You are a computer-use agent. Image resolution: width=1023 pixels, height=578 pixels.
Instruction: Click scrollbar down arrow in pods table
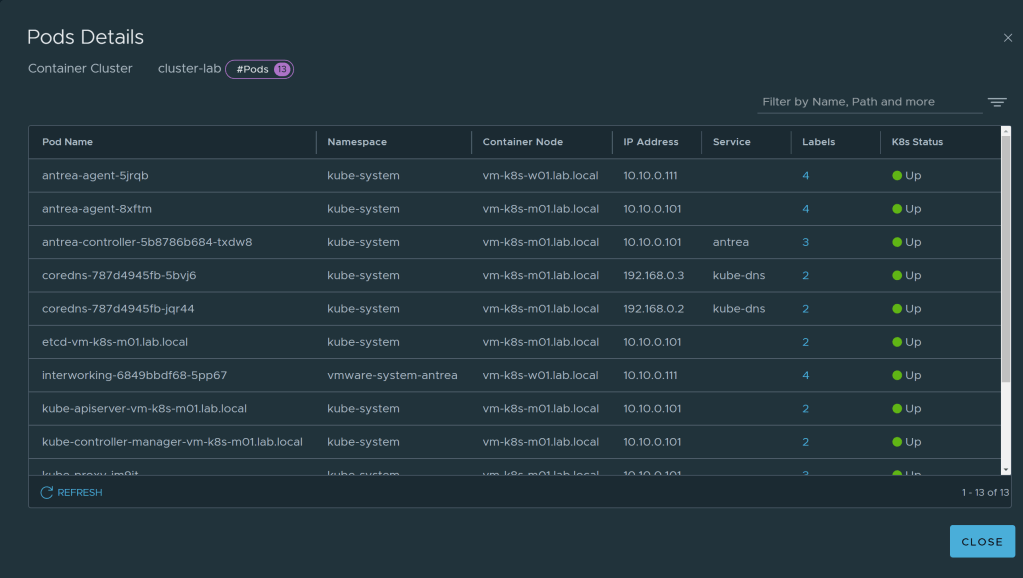tap(1006, 468)
